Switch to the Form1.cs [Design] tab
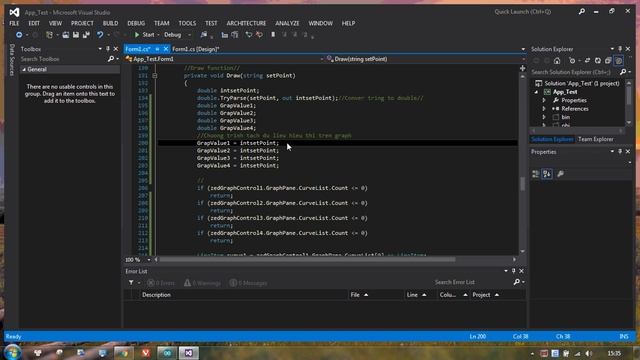The width and height of the screenshot is (640, 360). click(x=196, y=49)
